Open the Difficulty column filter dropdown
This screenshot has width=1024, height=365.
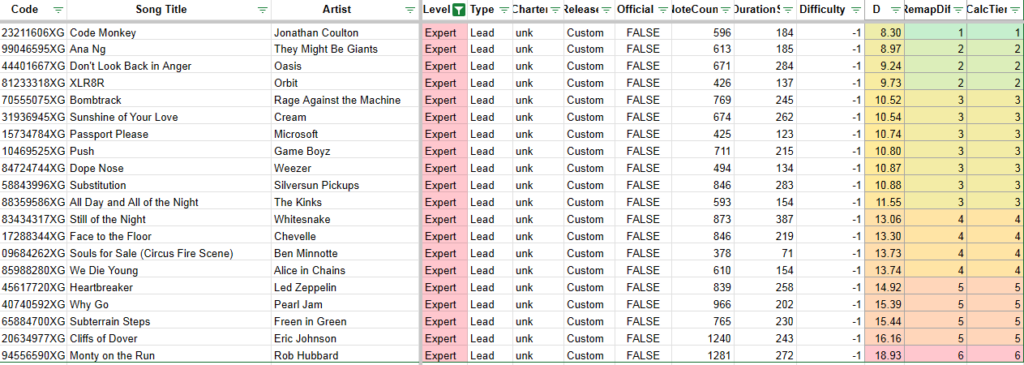point(856,10)
